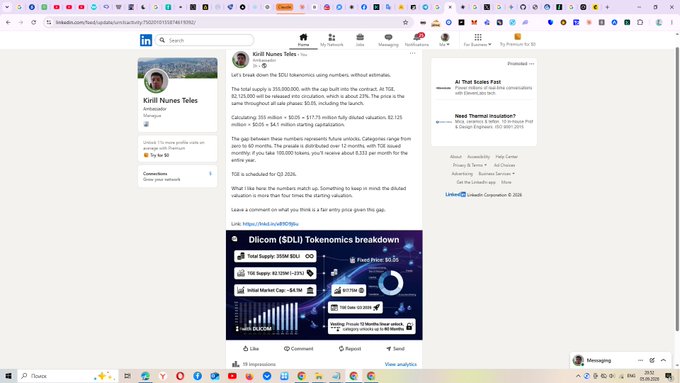Expand Privacy & Terms dropdown
The height and width of the screenshot is (383, 680).
470,165
